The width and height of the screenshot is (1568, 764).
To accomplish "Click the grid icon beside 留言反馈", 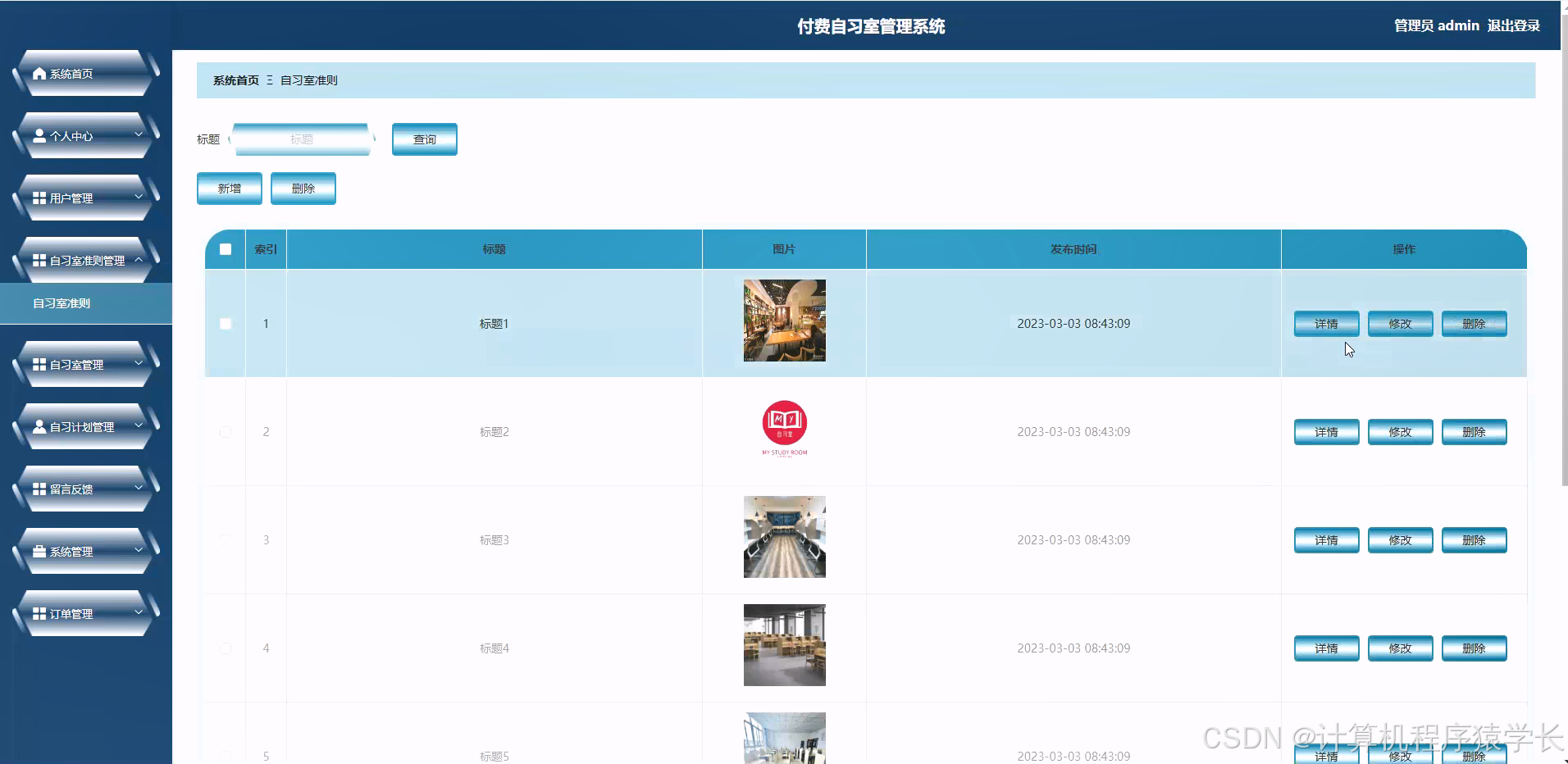I will pyautogui.click(x=39, y=489).
